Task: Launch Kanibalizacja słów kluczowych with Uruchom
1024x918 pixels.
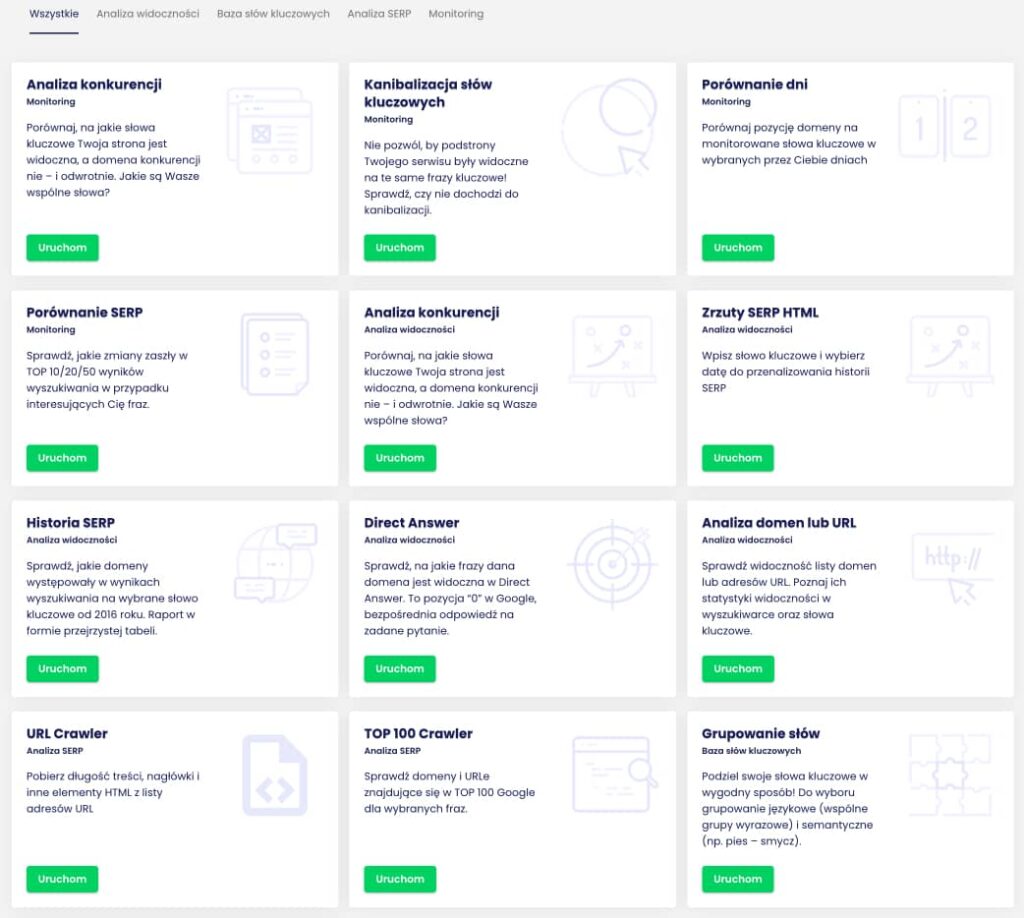Action: tap(400, 248)
